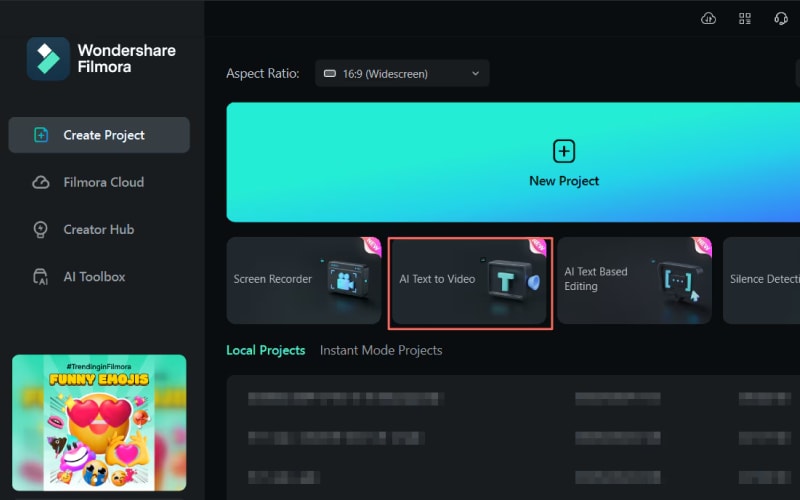The height and width of the screenshot is (500, 800).
Task: Click the Text Based Editing bracket icon
Action: click(x=679, y=282)
